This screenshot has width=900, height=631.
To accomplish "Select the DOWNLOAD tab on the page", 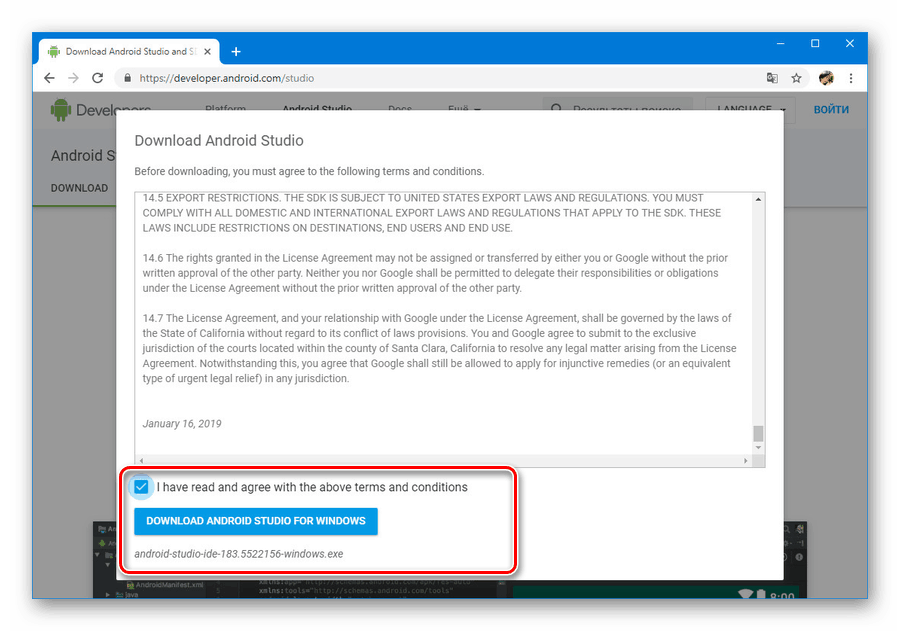I will 79,188.
